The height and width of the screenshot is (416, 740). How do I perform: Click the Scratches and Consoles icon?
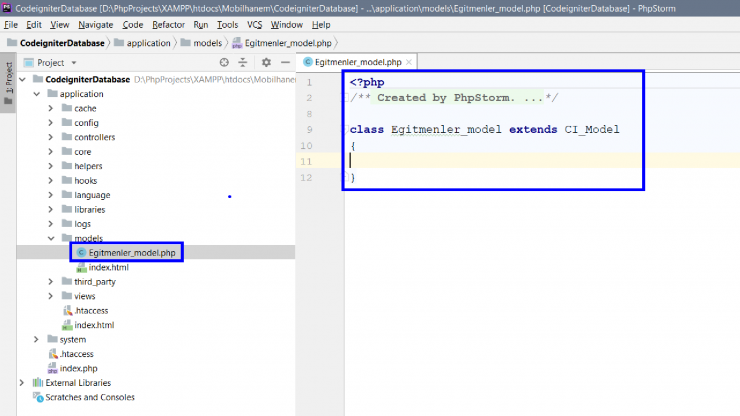click(x=38, y=397)
